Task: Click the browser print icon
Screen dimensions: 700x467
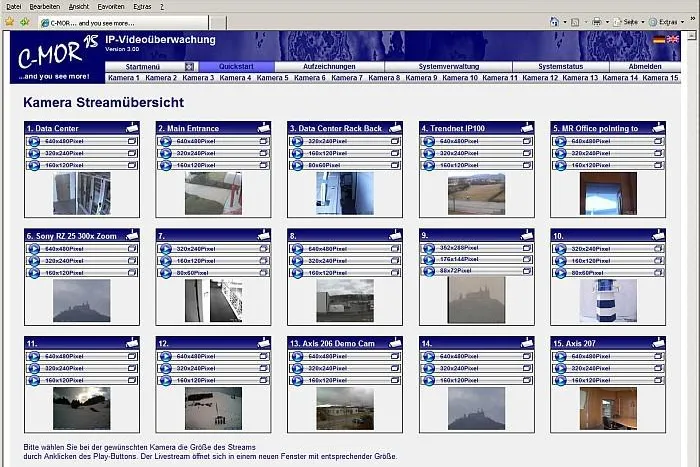Action: 596,21
